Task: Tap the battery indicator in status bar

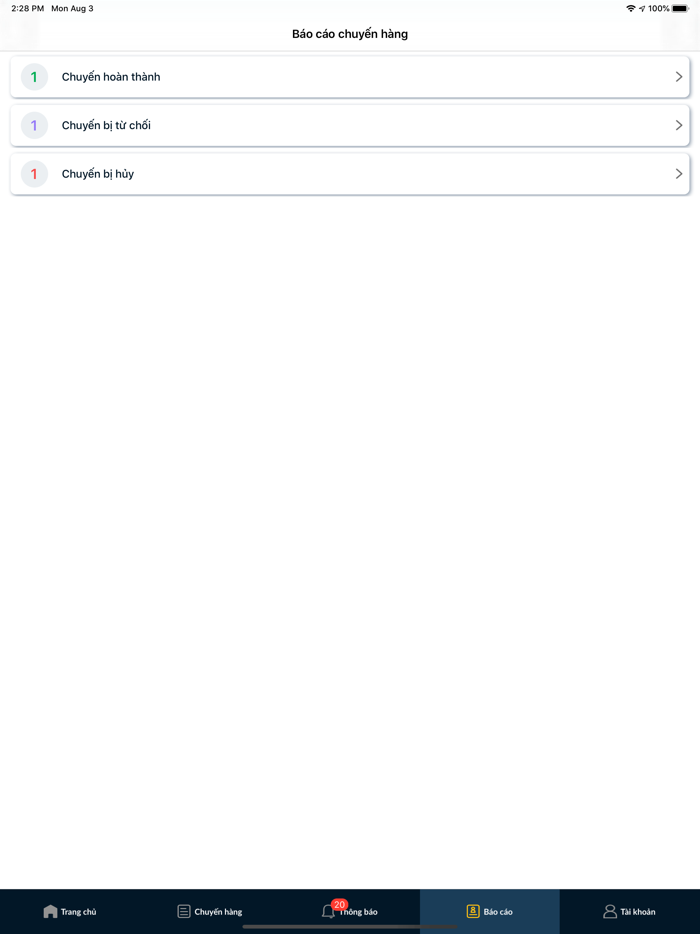Action: tap(680, 8)
